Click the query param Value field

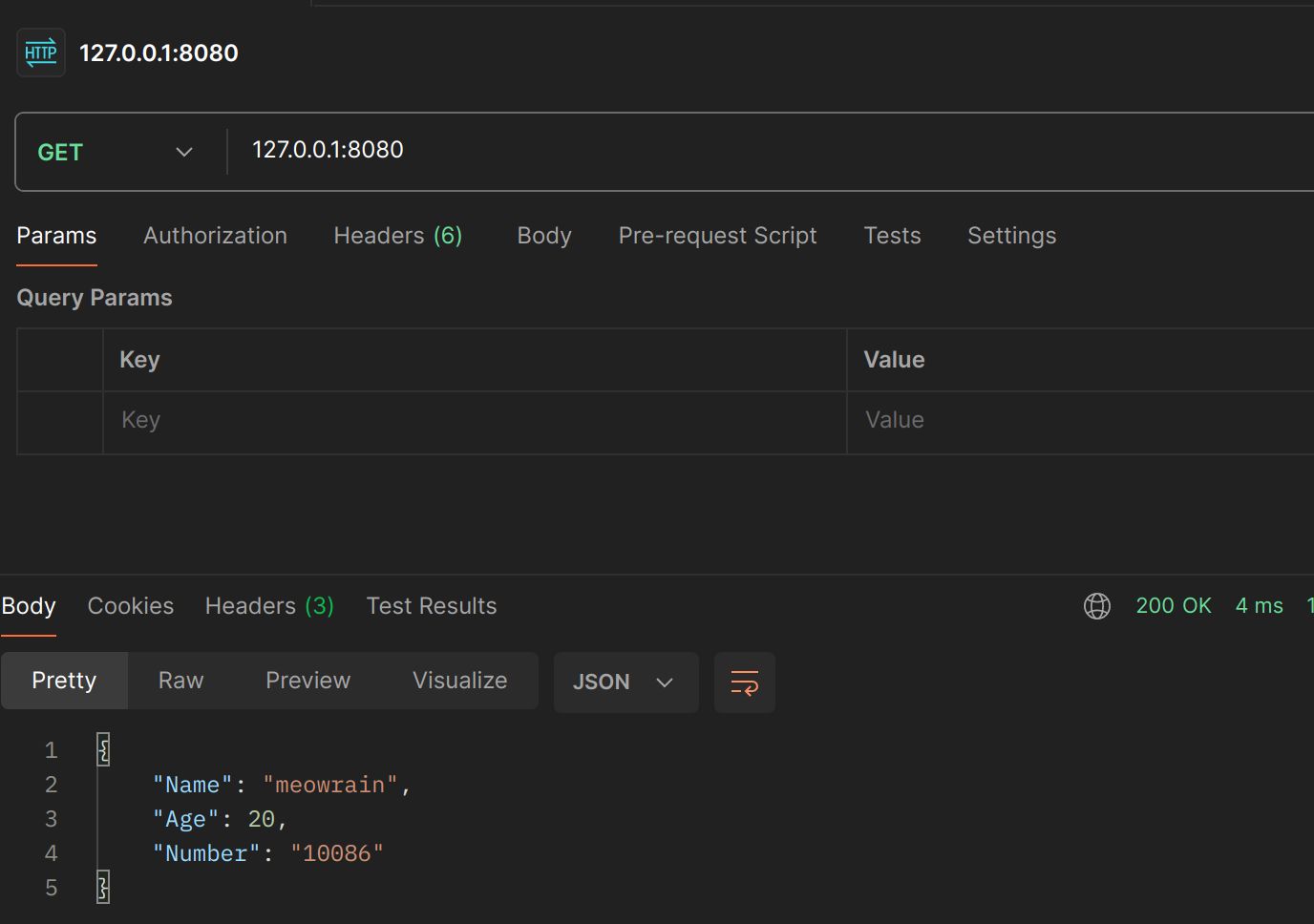tap(1079, 421)
